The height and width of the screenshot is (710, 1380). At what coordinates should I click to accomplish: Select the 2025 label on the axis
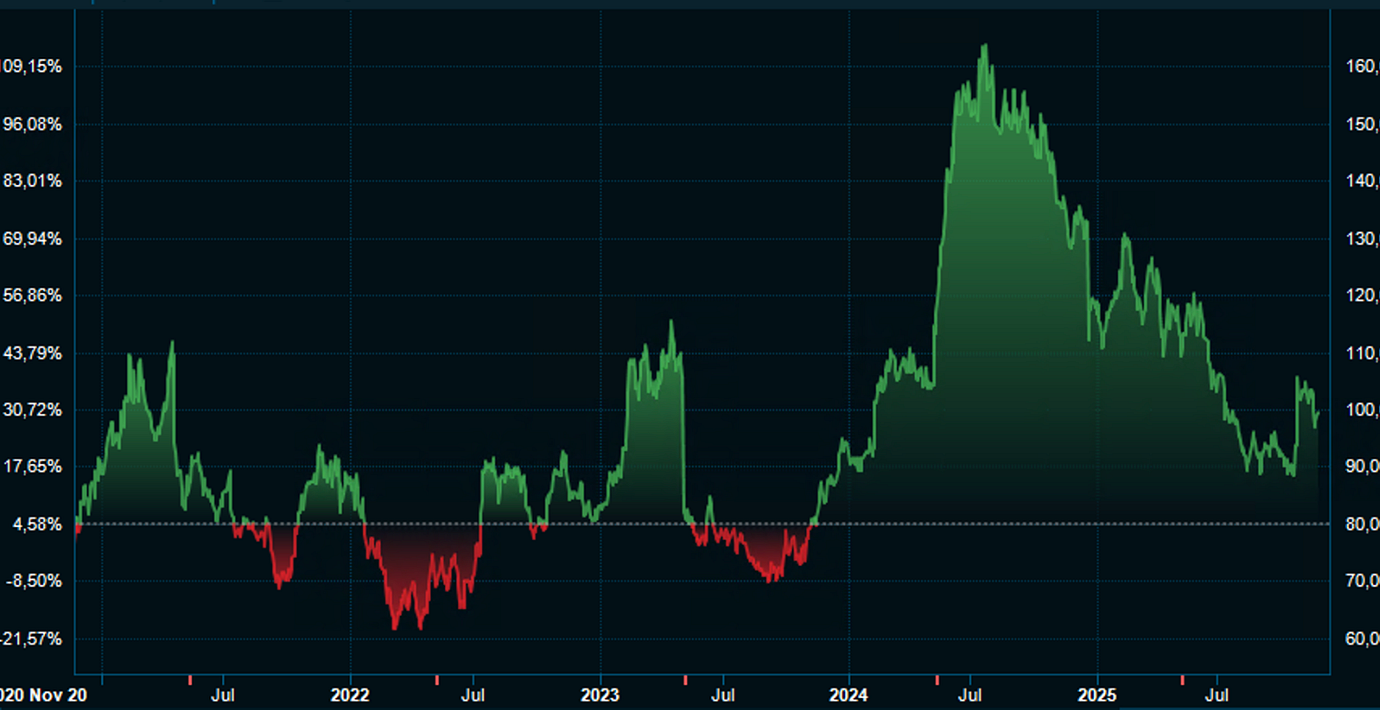pyautogui.click(x=1096, y=694)
